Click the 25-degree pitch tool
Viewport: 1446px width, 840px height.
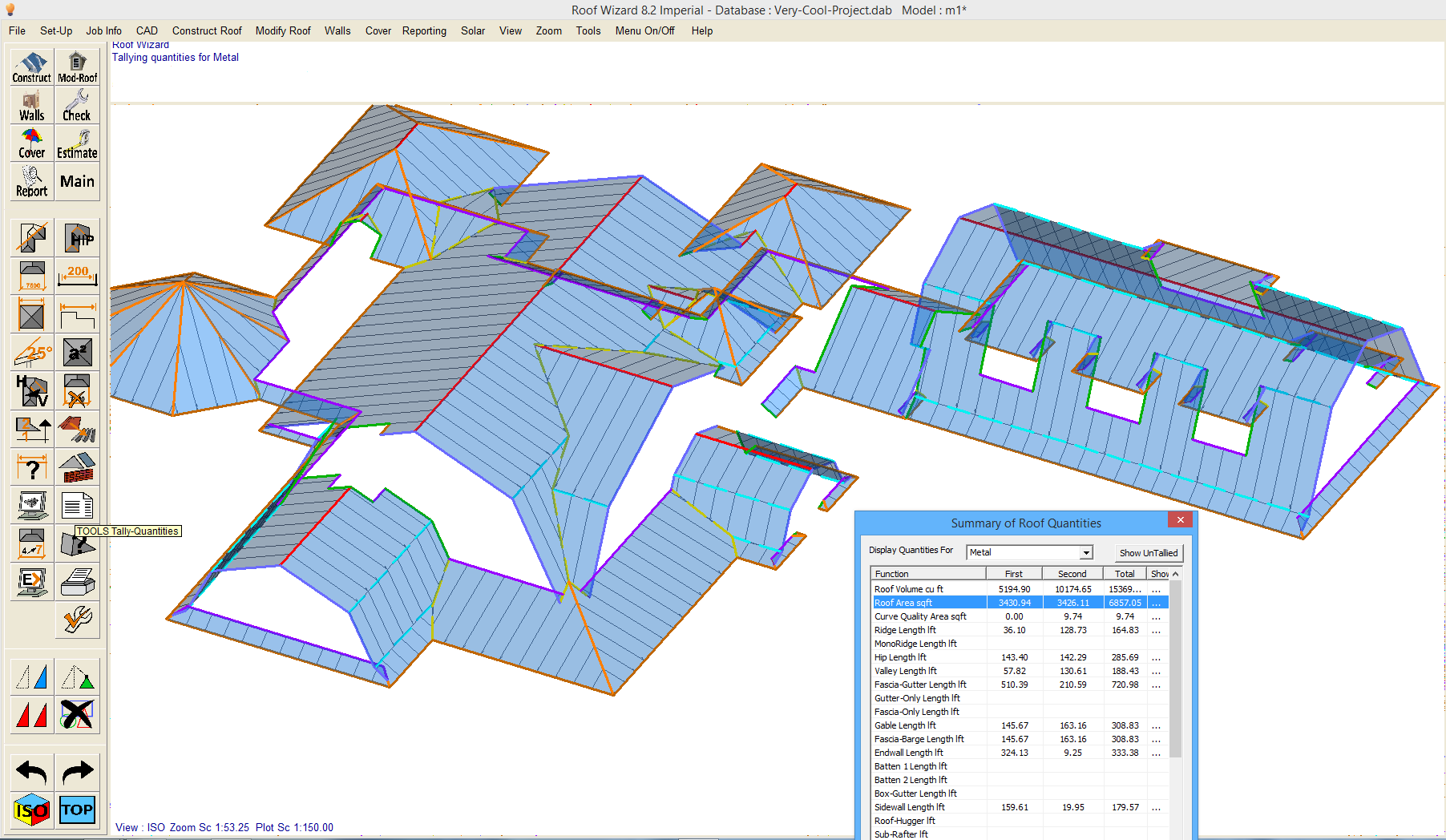tap(30, 352)
